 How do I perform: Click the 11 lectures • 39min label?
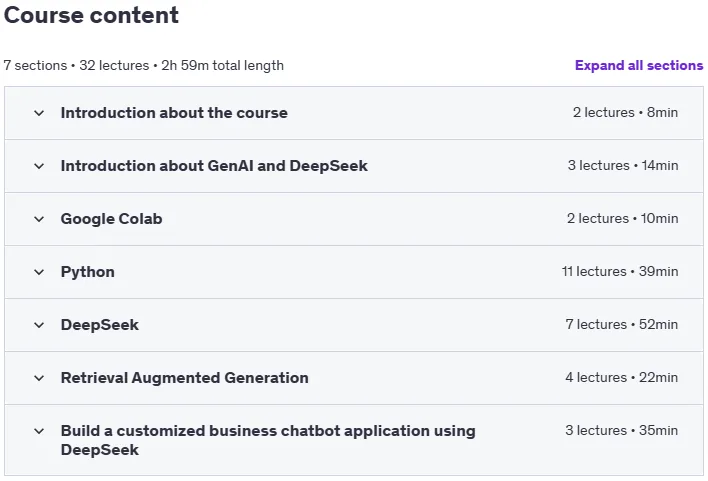click(620, 271)
